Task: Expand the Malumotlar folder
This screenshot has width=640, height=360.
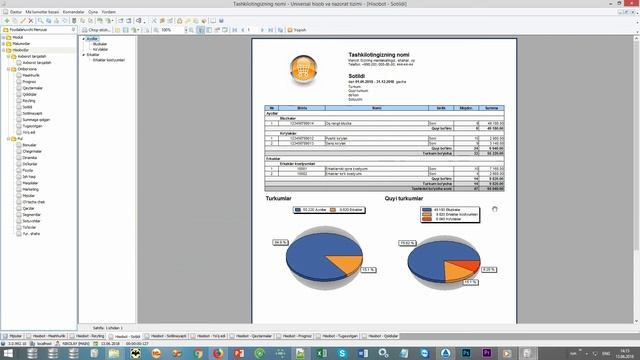Action: [x=4, y=43]
